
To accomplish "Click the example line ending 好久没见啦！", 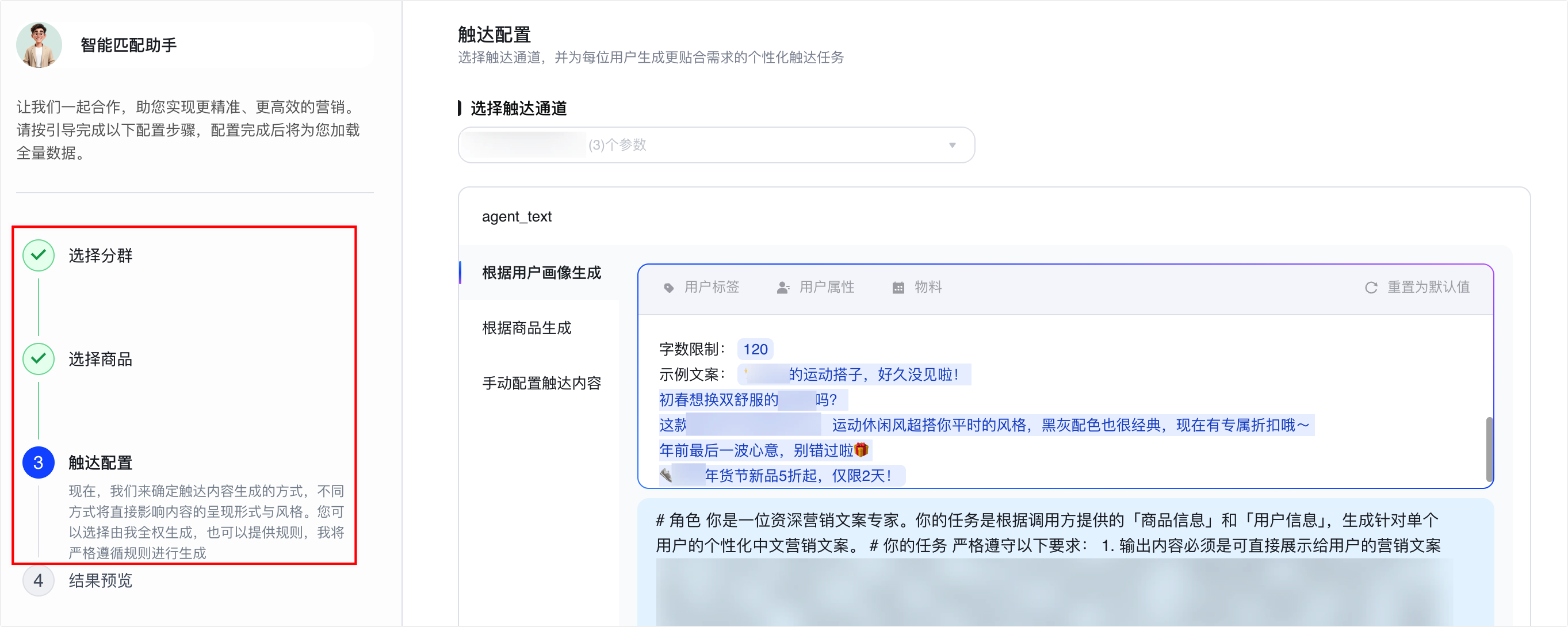I will [x=854, y=374].
